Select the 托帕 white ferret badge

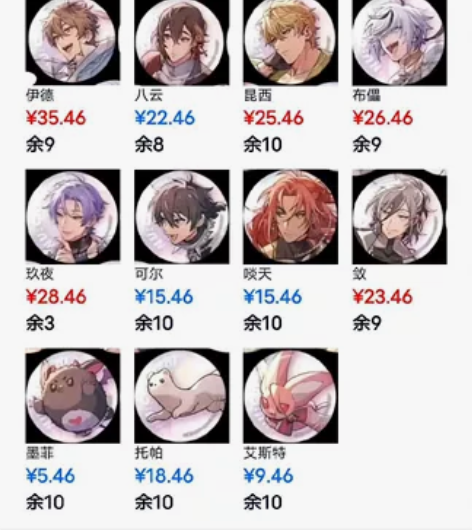[182, 396]
